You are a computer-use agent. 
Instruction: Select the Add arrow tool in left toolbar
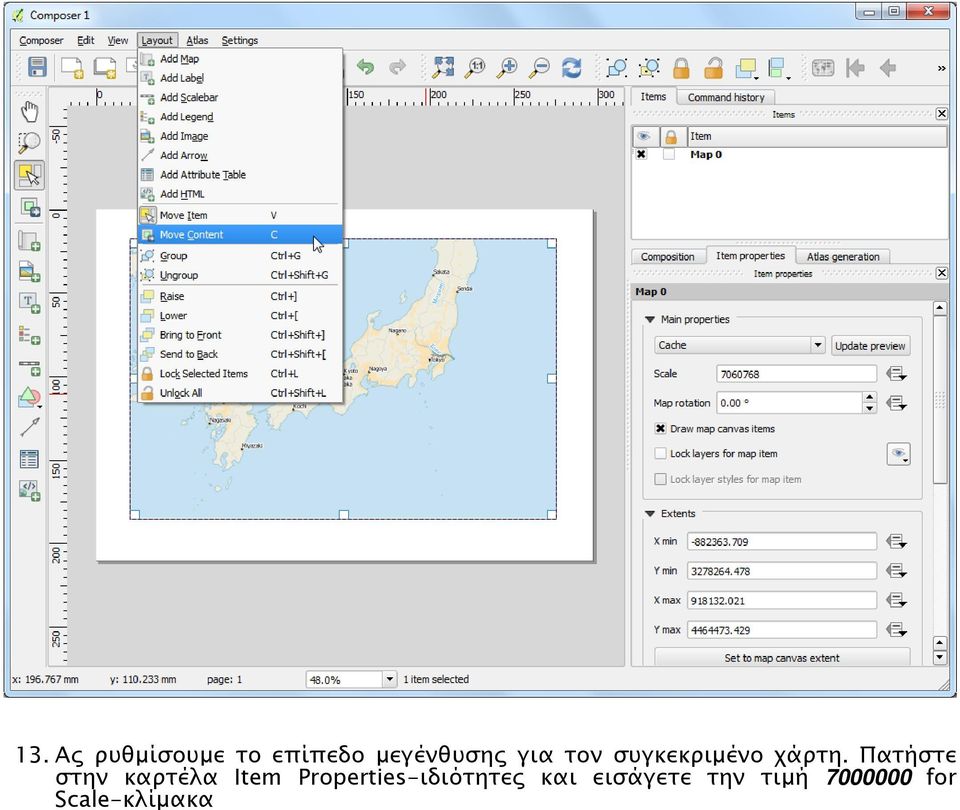coord(29,427)
